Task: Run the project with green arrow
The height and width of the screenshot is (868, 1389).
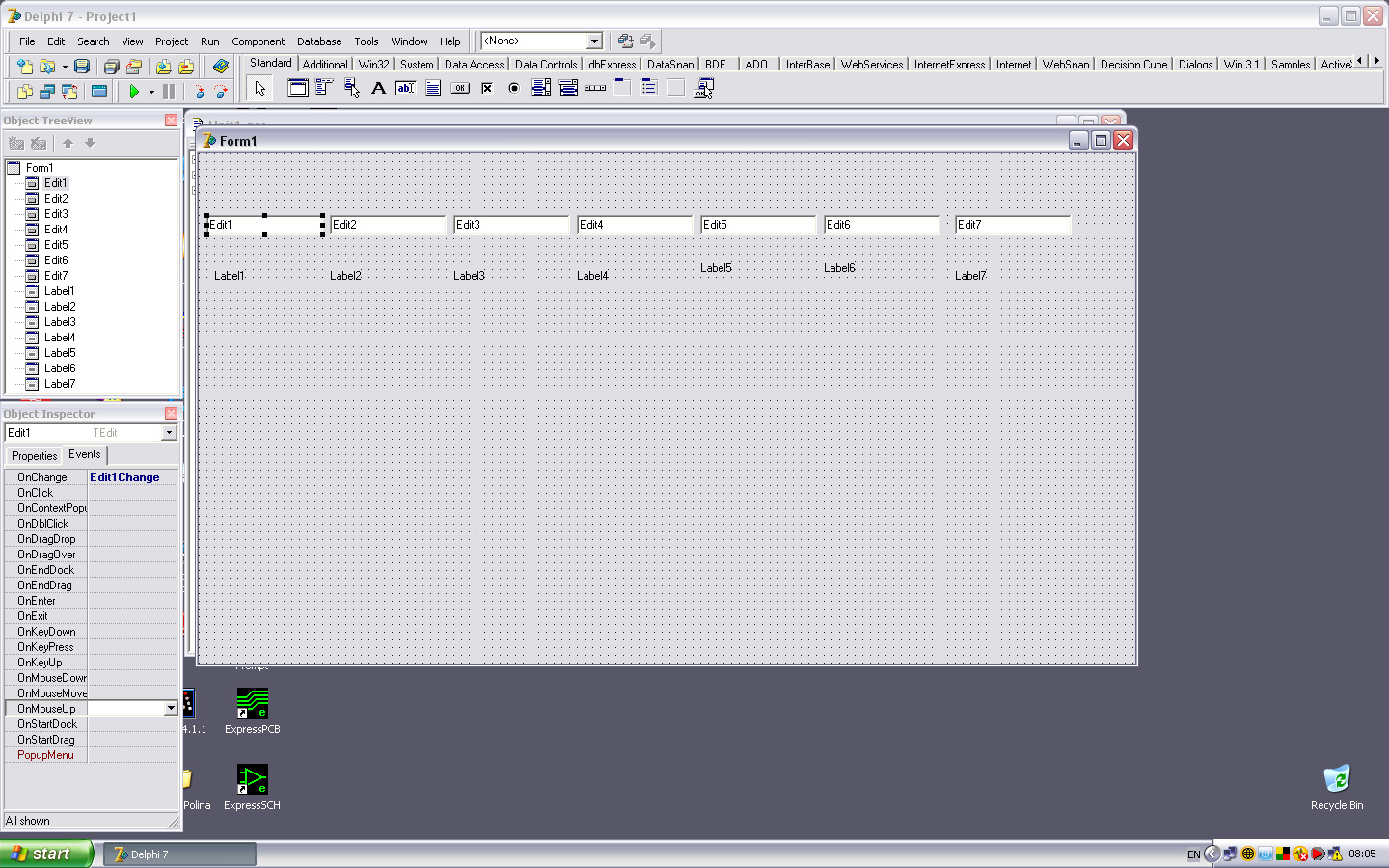Action: (134, 92)
